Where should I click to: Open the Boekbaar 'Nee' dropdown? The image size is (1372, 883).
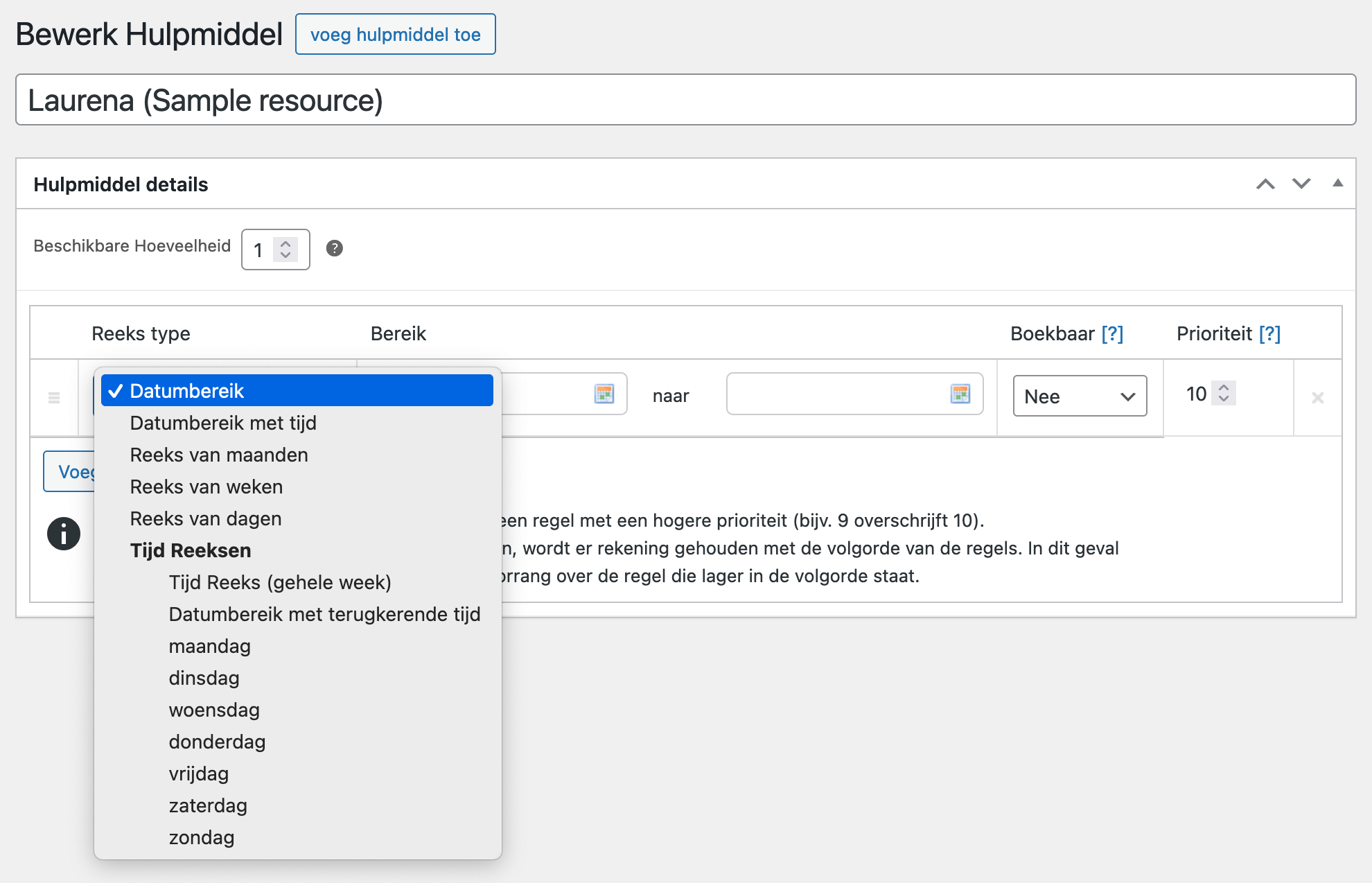[1079, 396]
